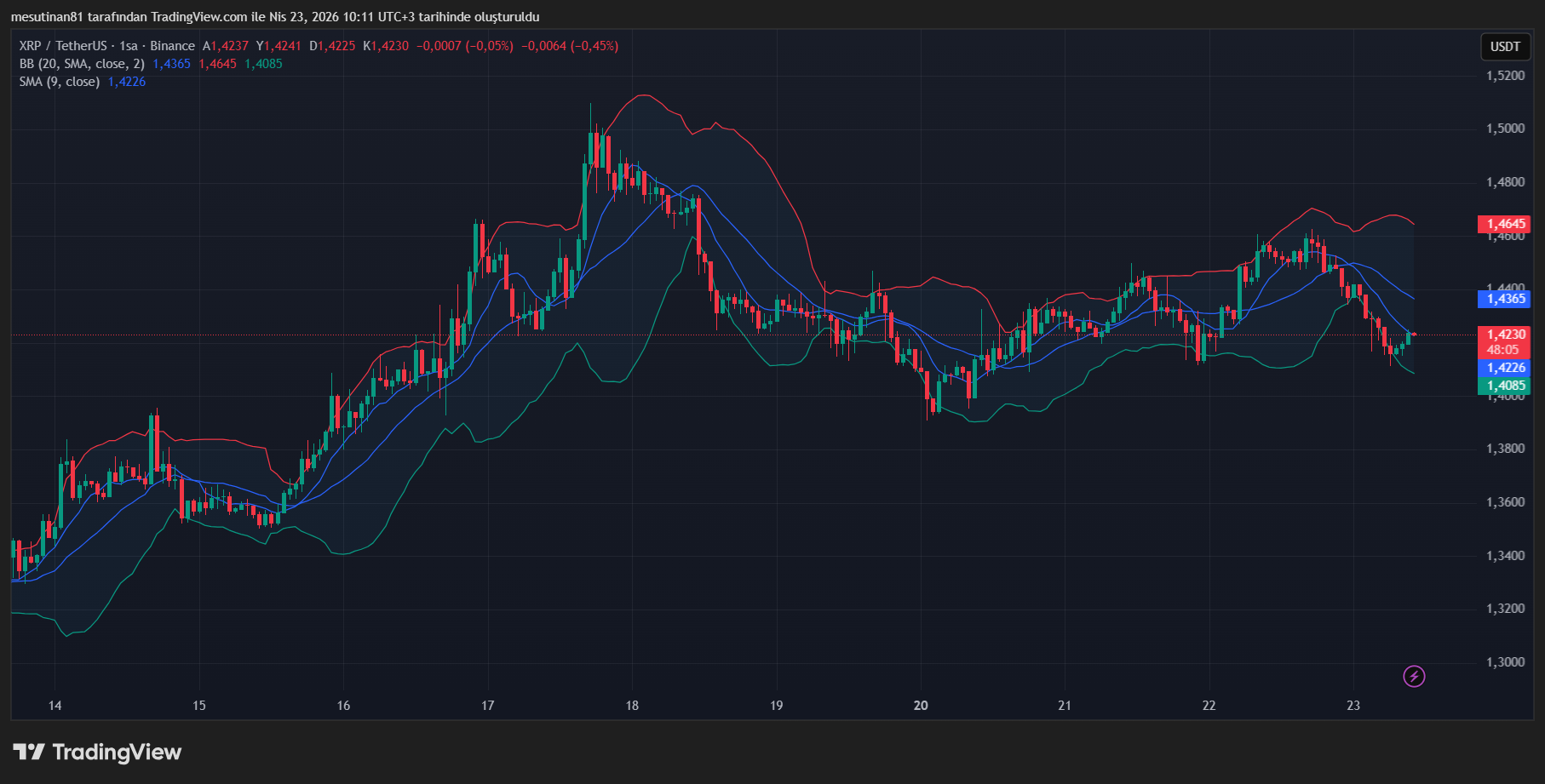Viewport: 1545px width, 784px height.
Task: Click the Binance exchange name in the legend
Action: [x=172, y=46]
